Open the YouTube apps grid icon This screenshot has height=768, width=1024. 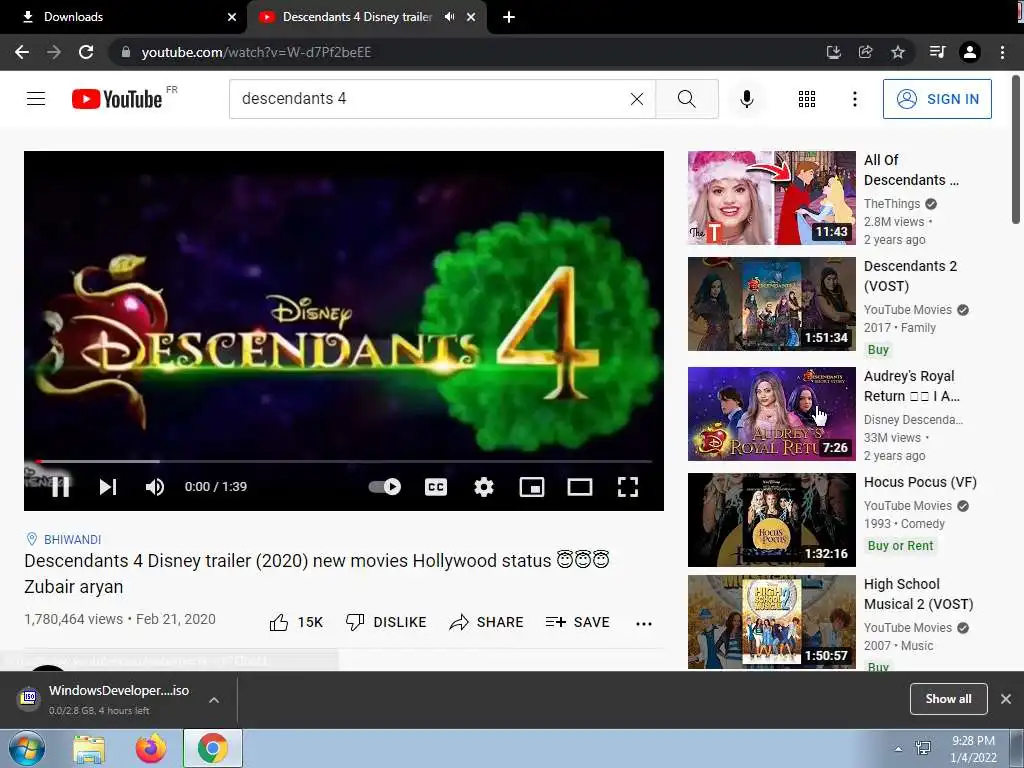pos(807,99)
